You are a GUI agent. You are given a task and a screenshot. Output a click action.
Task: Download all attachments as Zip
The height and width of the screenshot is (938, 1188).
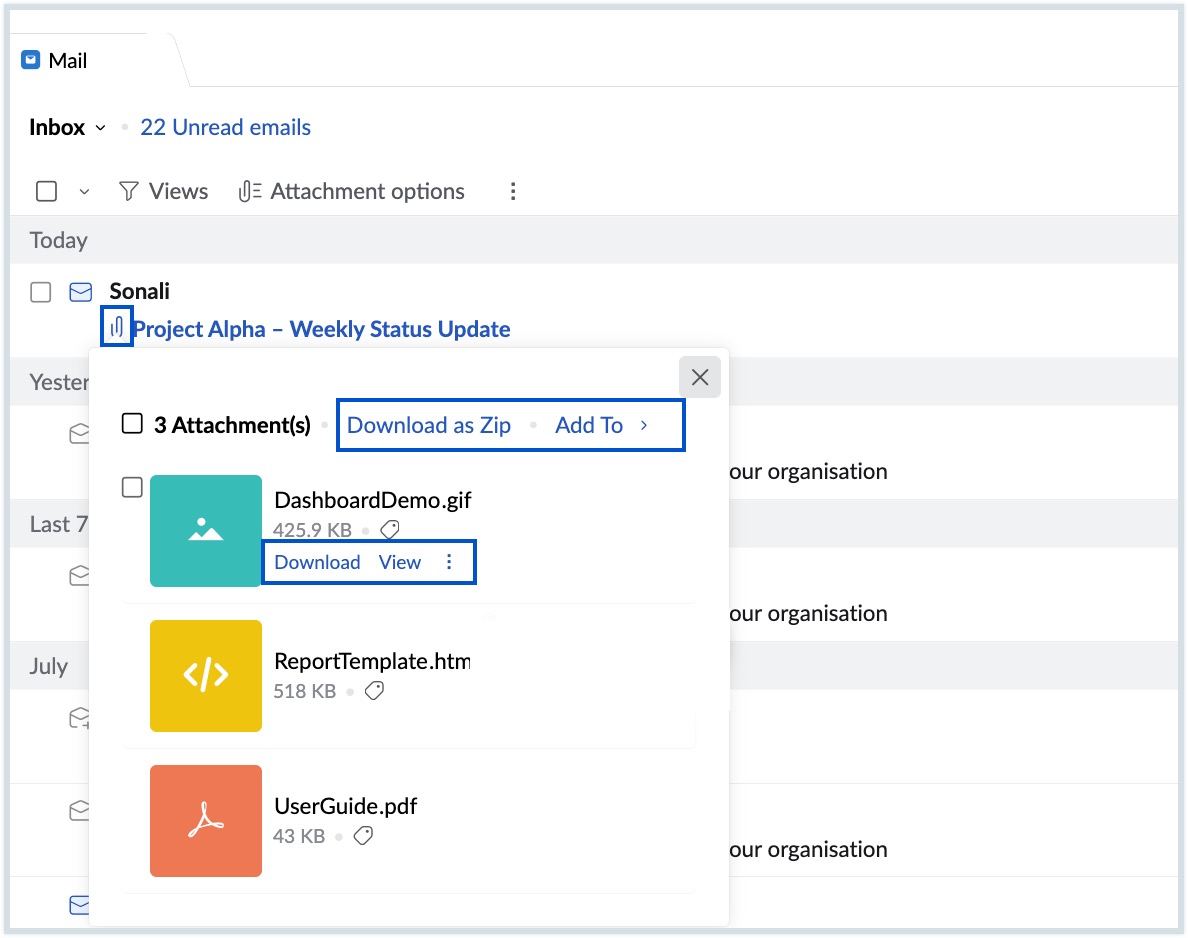(x=428, y=425)
